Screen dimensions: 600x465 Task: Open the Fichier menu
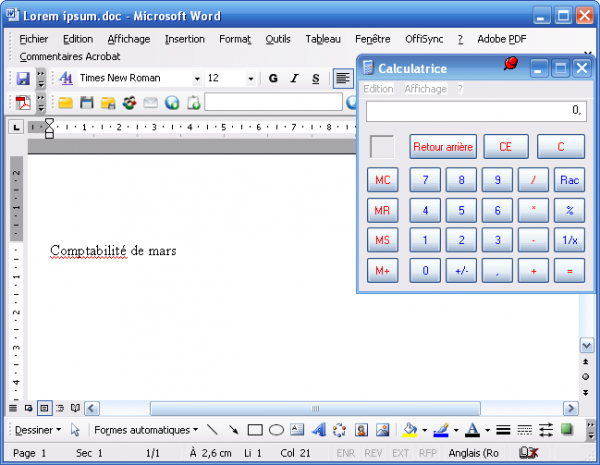[34, 39]
